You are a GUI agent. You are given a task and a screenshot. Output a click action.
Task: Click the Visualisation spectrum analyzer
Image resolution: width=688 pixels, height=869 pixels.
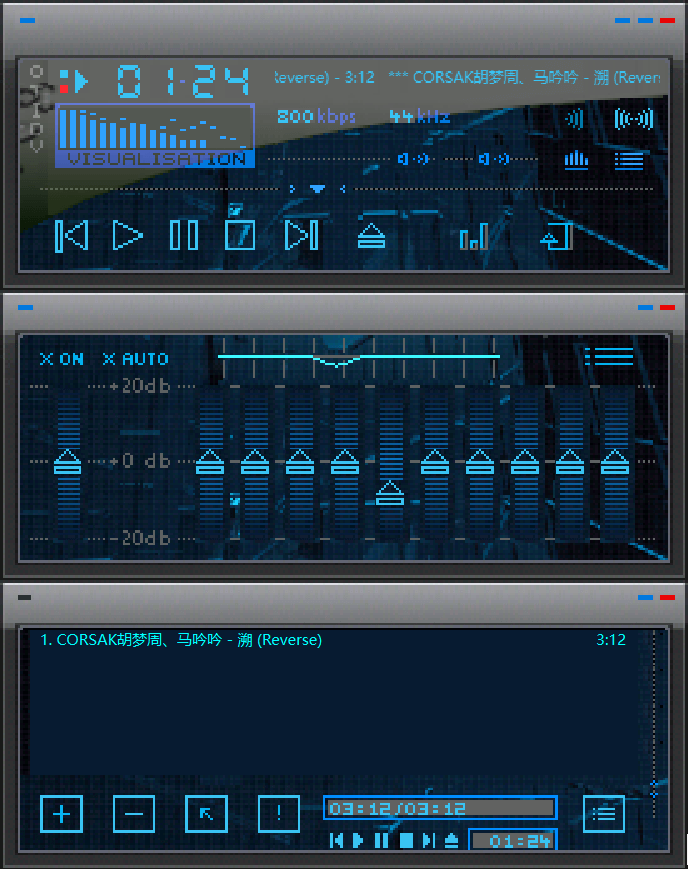tap(155, 135)
